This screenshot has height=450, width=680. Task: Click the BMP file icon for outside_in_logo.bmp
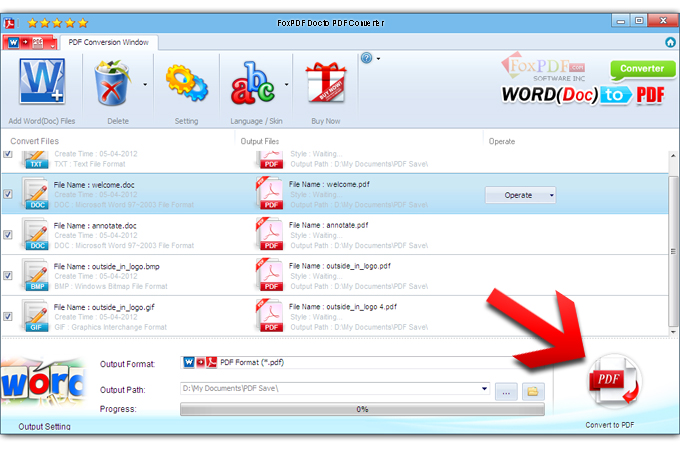click(x=35, y=275)
